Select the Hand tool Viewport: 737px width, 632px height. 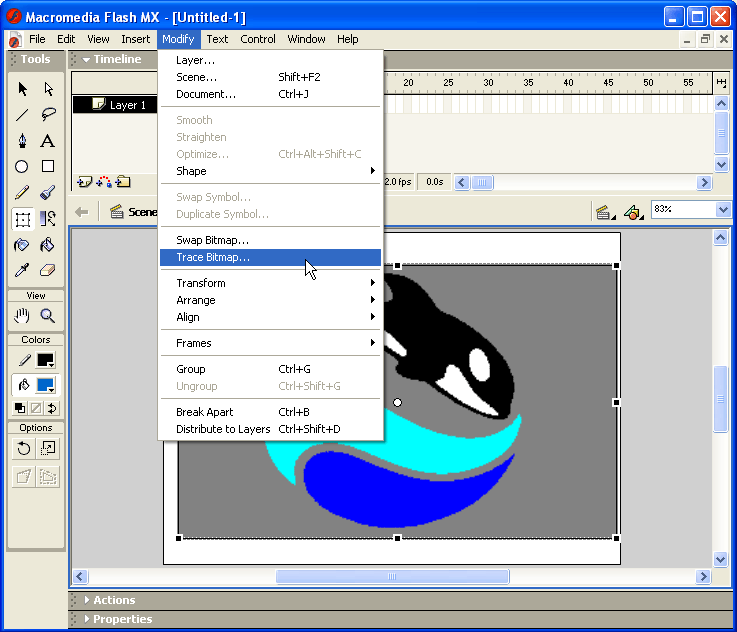(22, 316)
